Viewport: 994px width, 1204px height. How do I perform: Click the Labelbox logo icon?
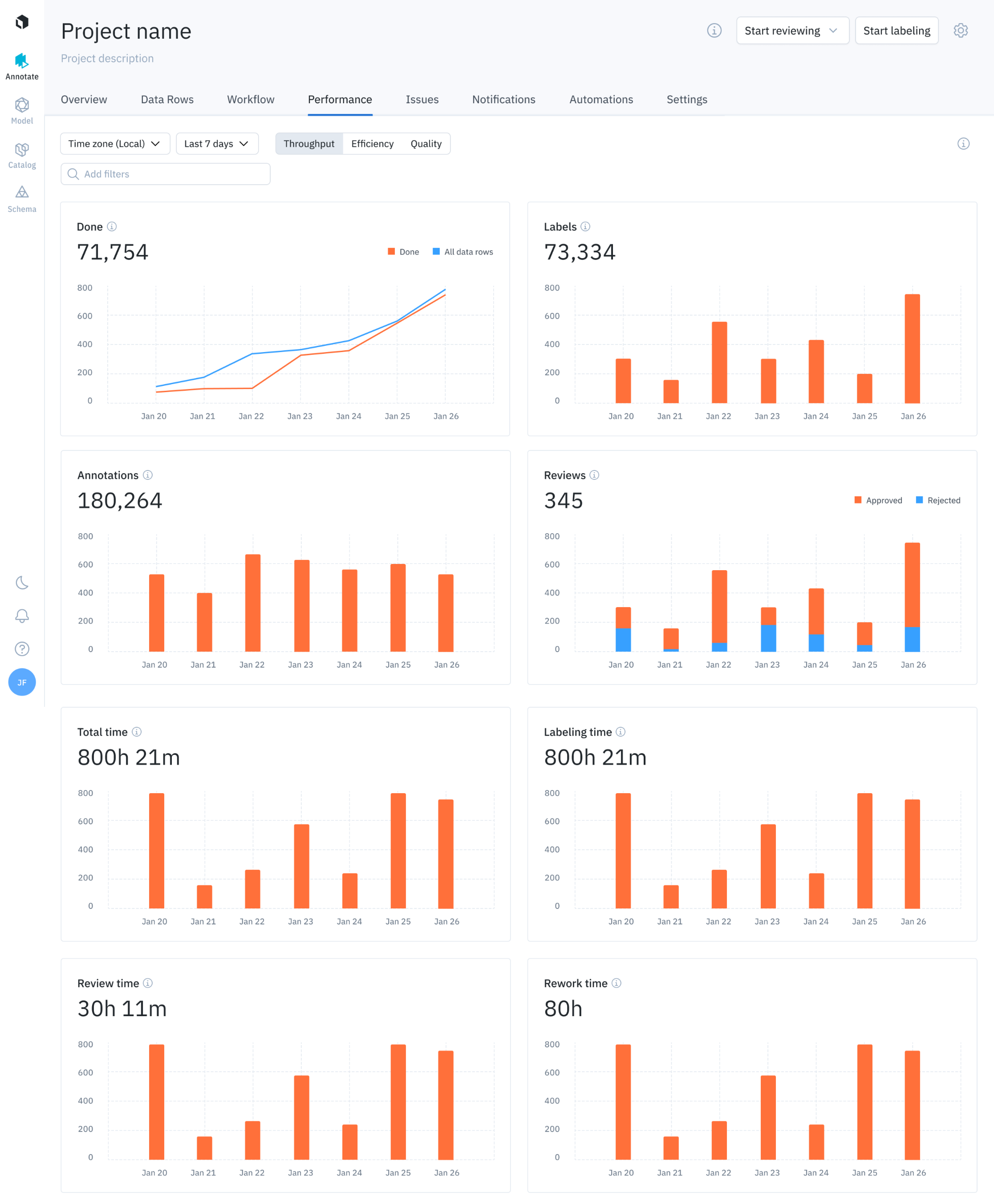22,22
